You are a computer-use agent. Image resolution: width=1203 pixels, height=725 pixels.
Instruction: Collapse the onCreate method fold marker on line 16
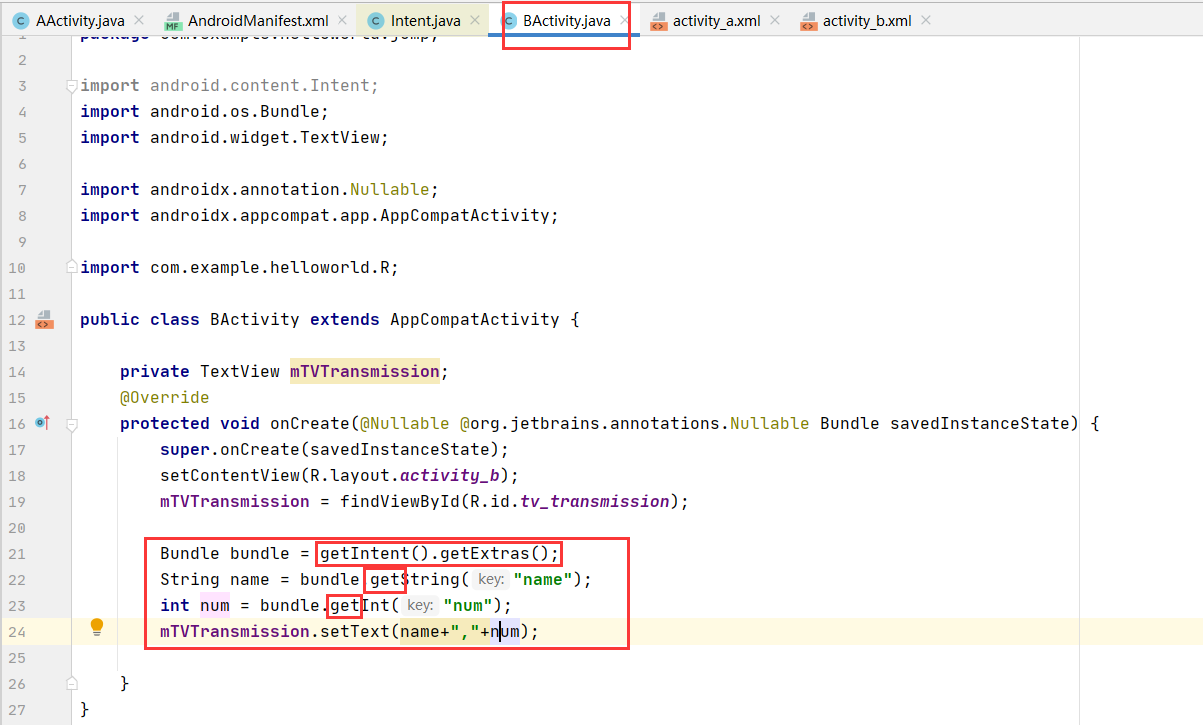71,424
